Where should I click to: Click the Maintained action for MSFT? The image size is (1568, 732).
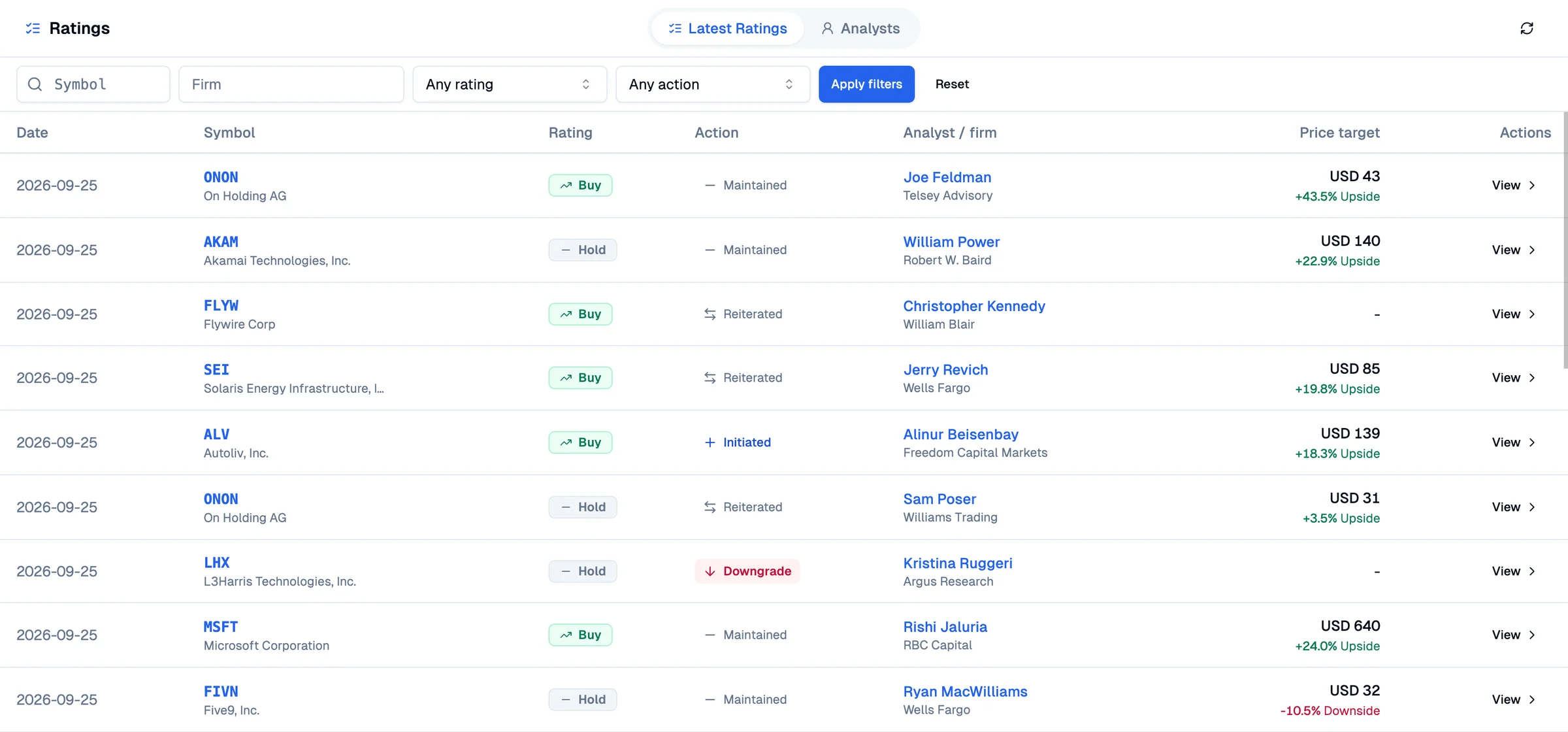click(745, 635)
